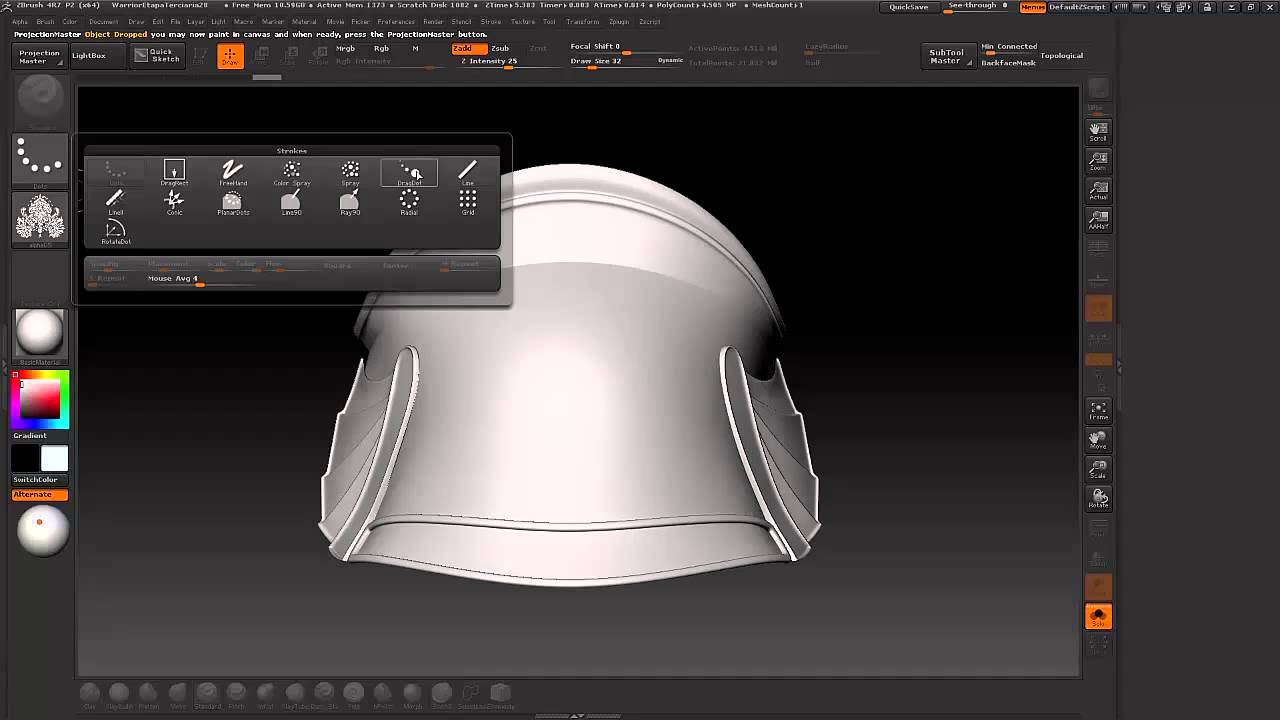This screenshot has width=1280, height=720.
Task: Open the Tool menu
Action: (549, 21)
